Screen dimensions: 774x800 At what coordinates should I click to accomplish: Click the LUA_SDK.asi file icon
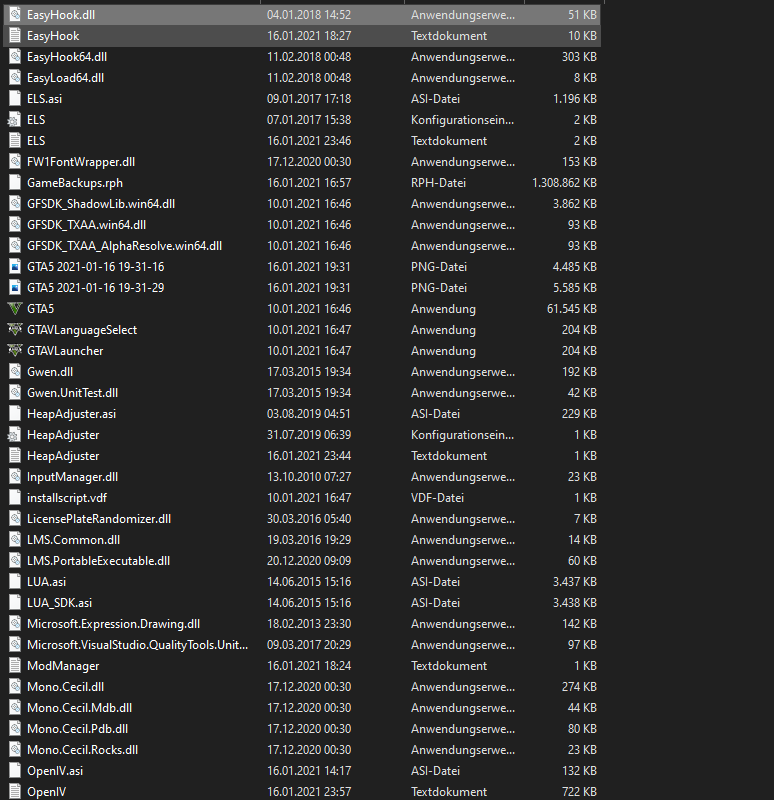click(15, 603)
